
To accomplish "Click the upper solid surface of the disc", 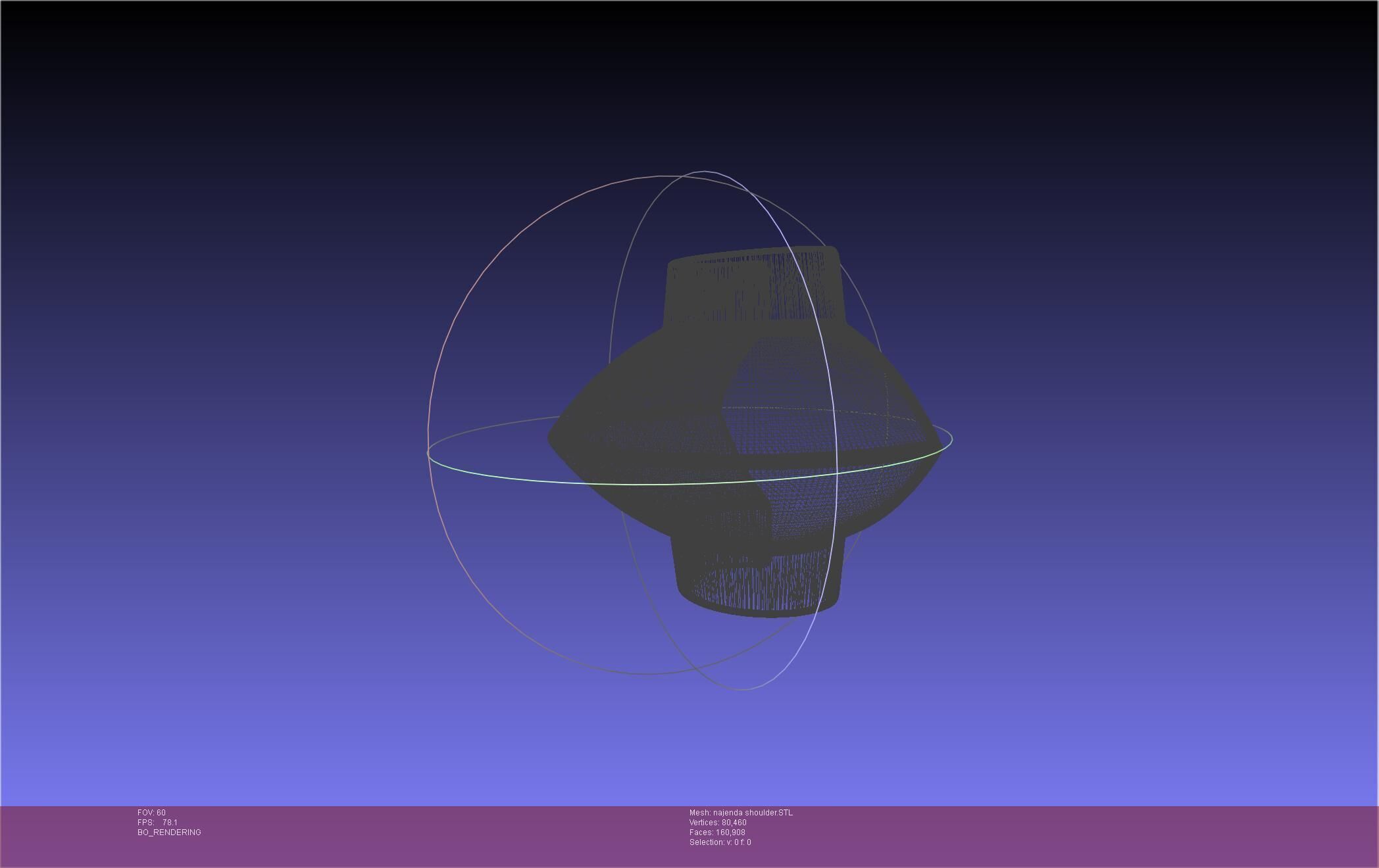I will click(x=645, y=381).
